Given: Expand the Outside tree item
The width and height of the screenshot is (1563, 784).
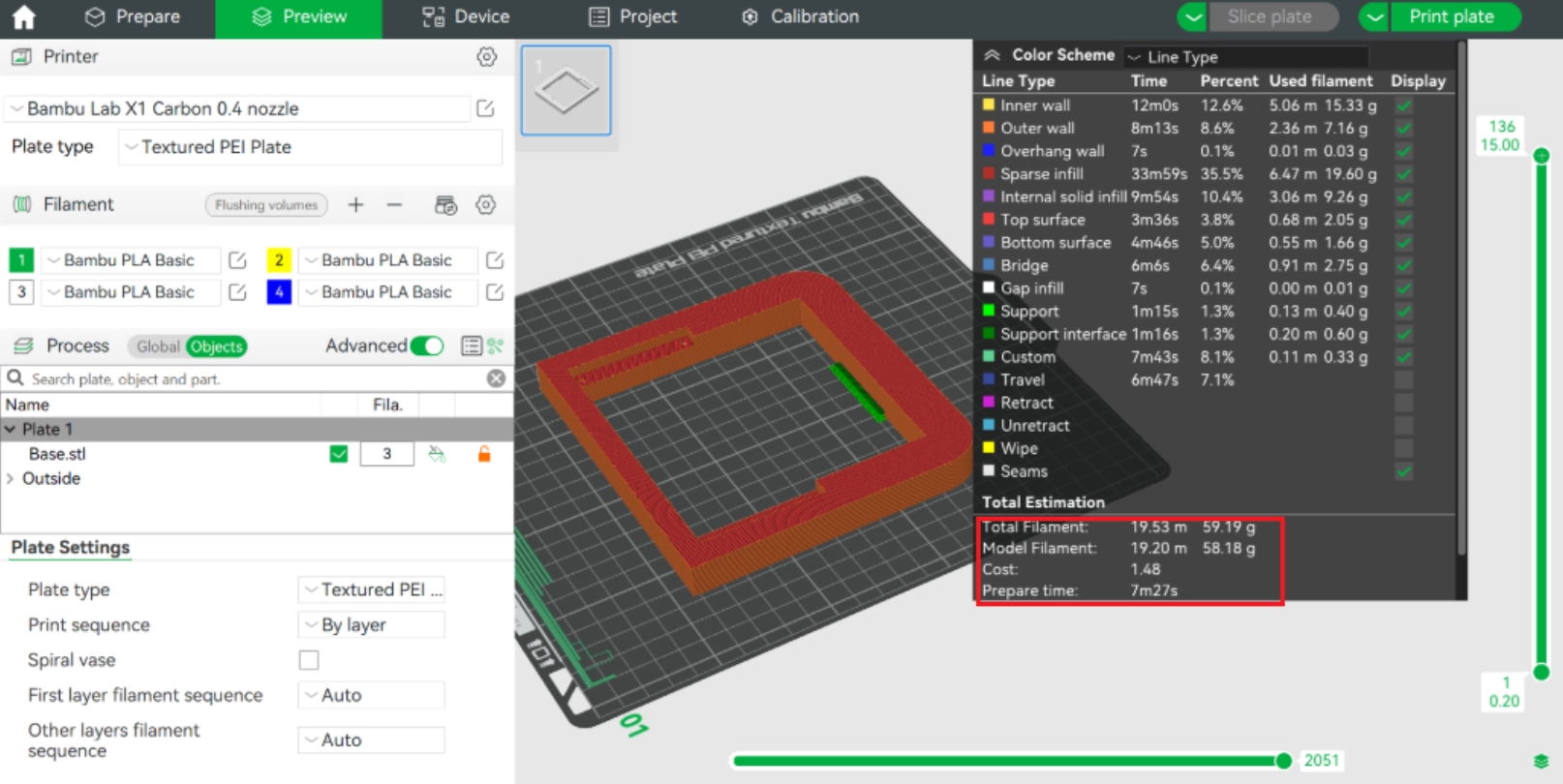Looking at the screenshot, I should [10, 479].
